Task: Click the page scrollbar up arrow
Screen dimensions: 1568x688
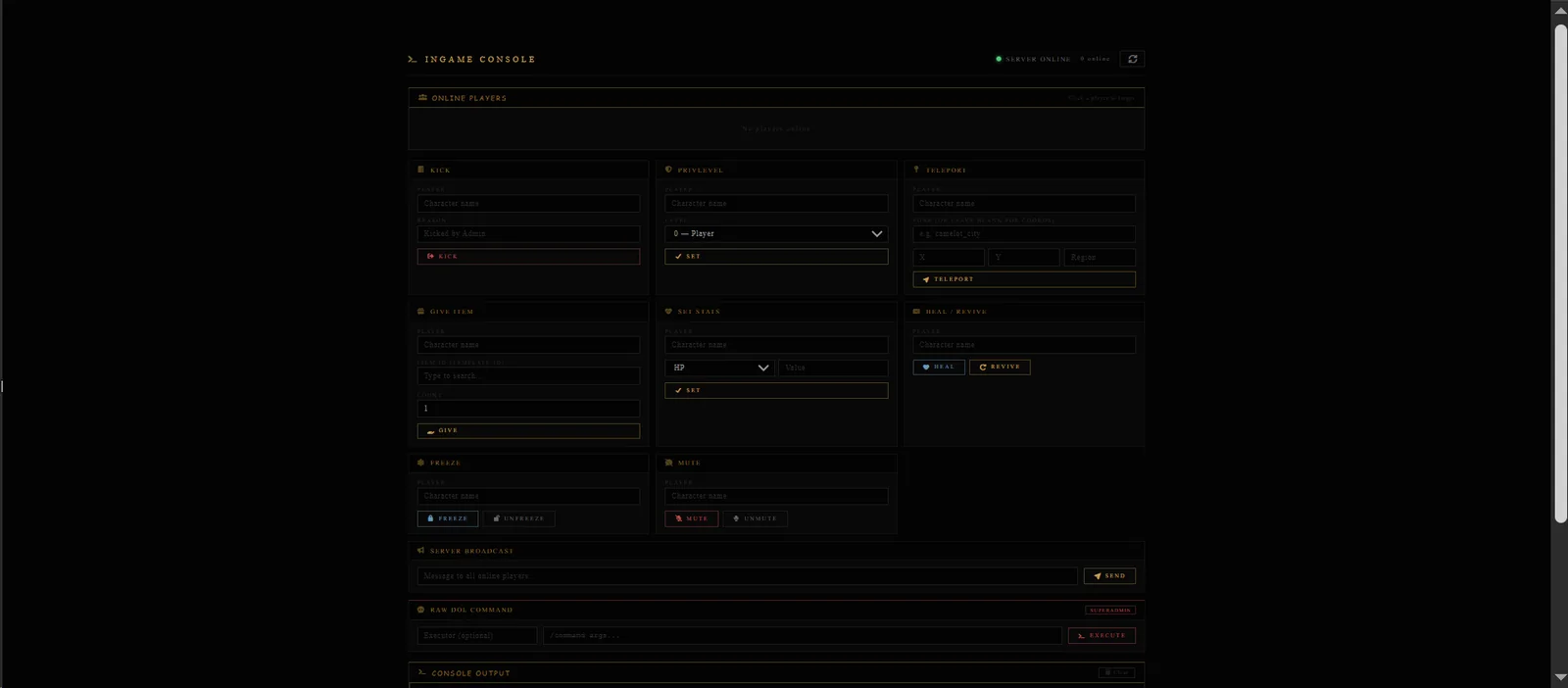Action: (1560, 9)
